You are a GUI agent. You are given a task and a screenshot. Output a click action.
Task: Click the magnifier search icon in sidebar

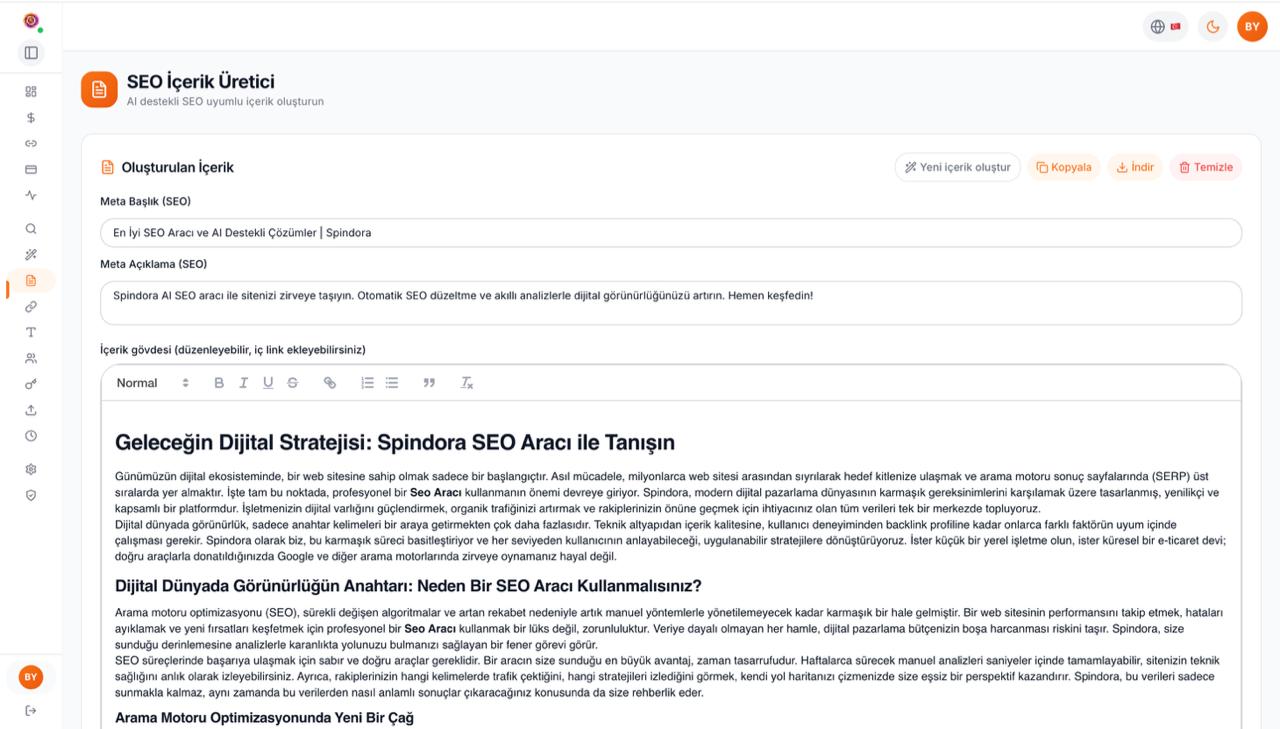[31, 229]
